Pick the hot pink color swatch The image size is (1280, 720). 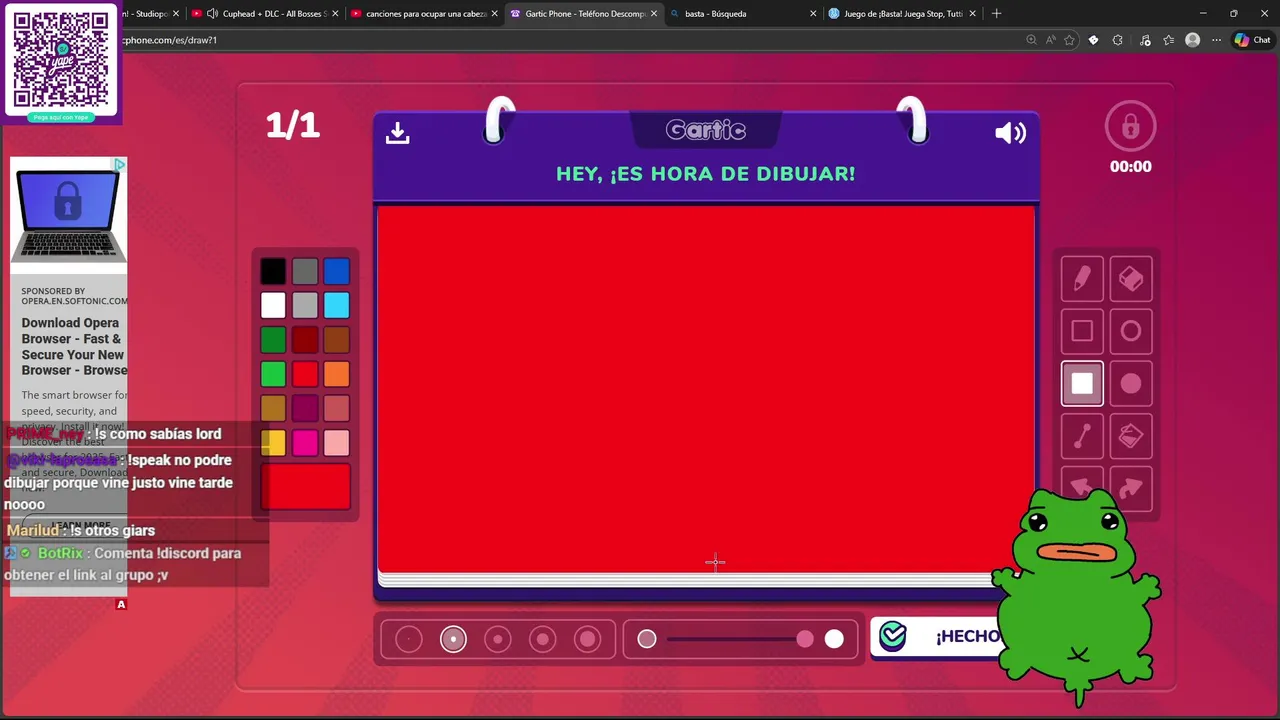coord(305,443)
